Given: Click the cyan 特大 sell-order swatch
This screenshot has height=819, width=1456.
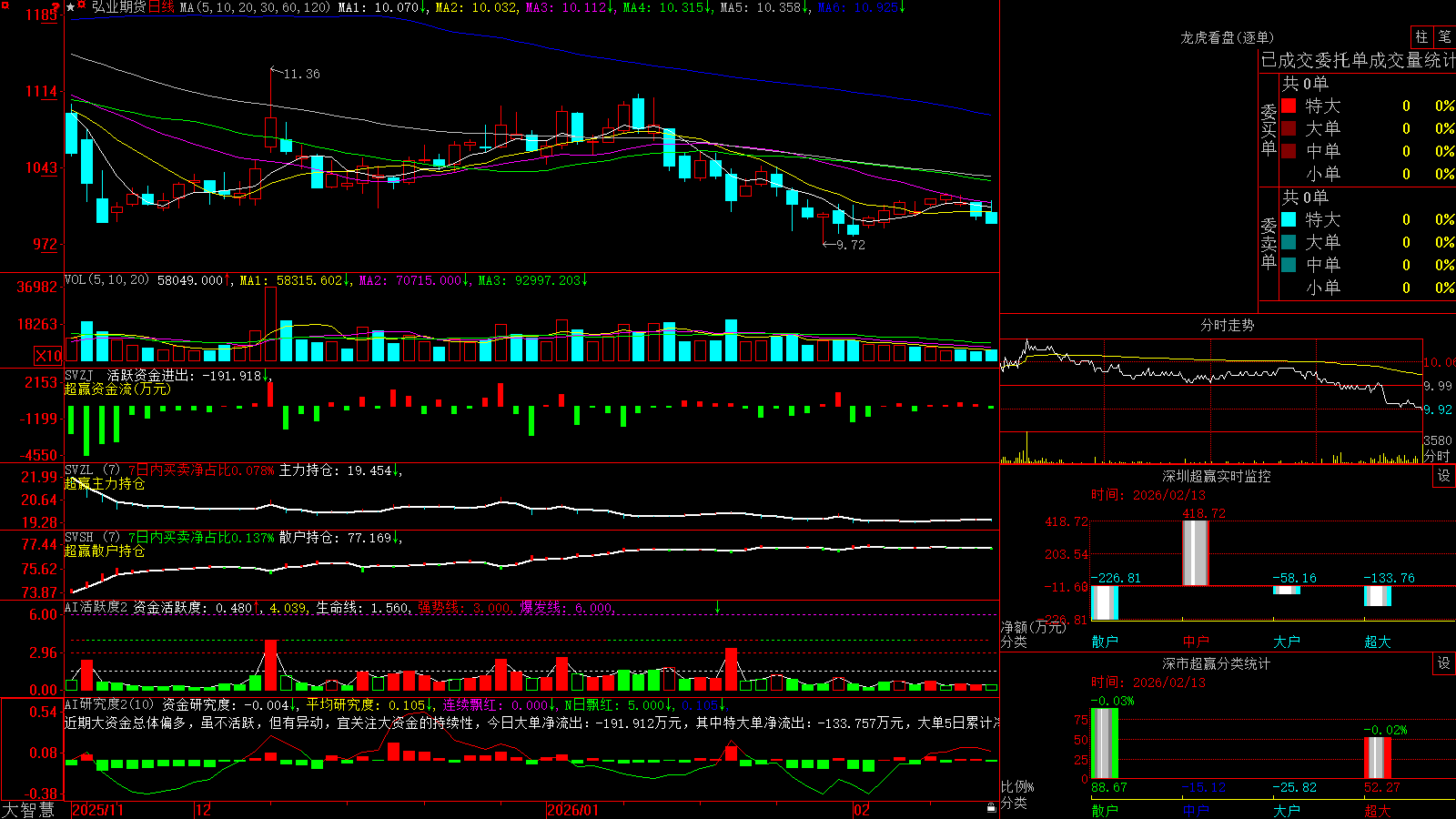Looking at the screenshot, I should (1289, 219).
